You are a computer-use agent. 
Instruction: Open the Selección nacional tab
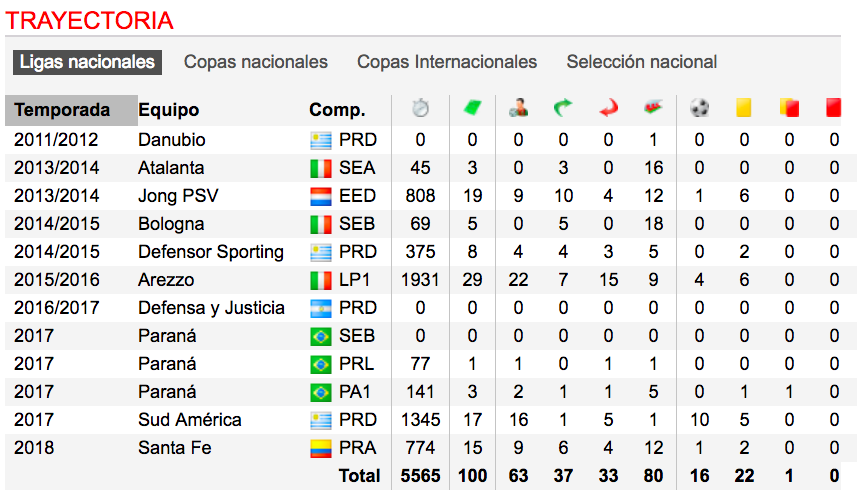pyautogui.click(x=642, y=62)
